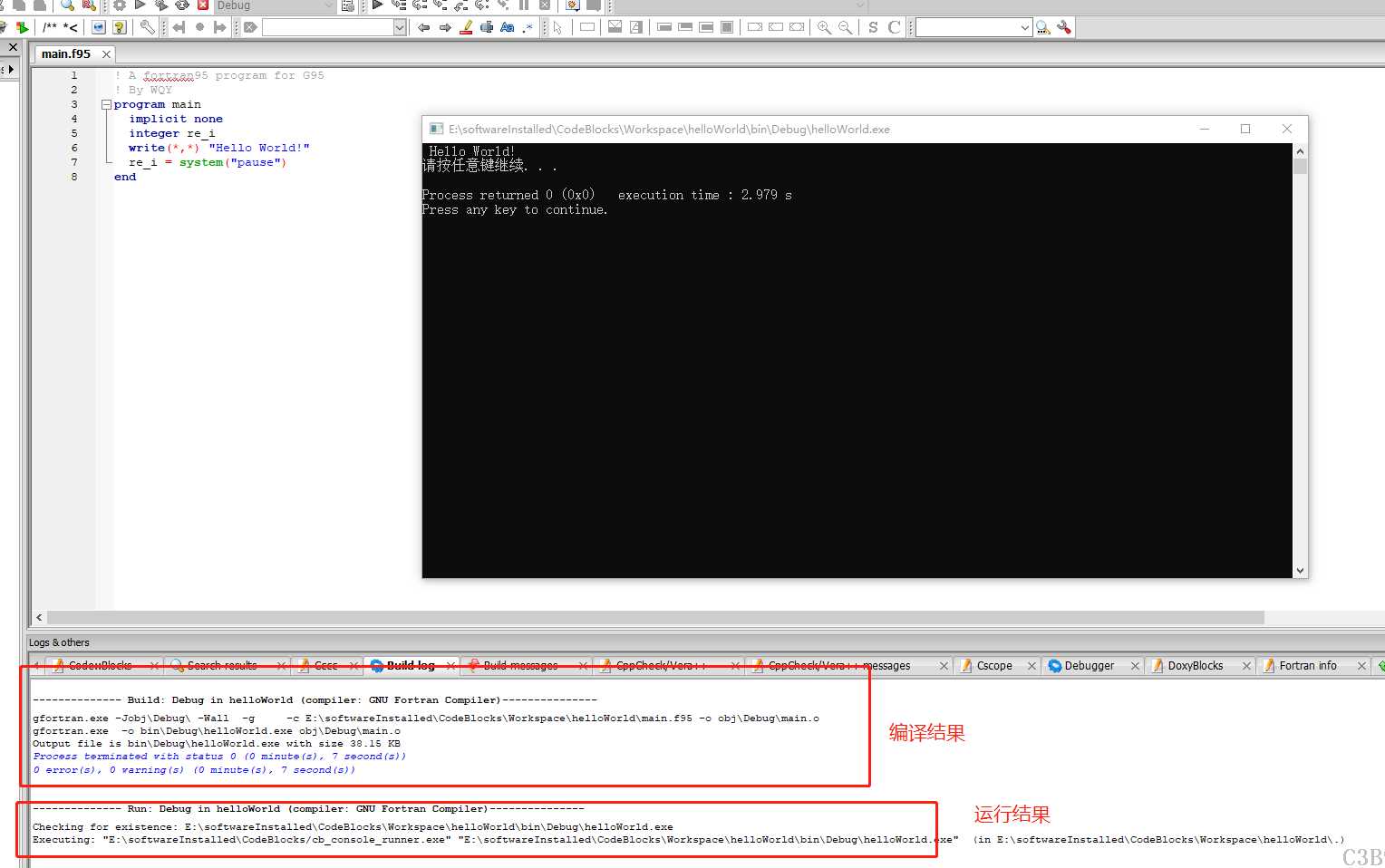Close the left management panel

tap(13, 47)
